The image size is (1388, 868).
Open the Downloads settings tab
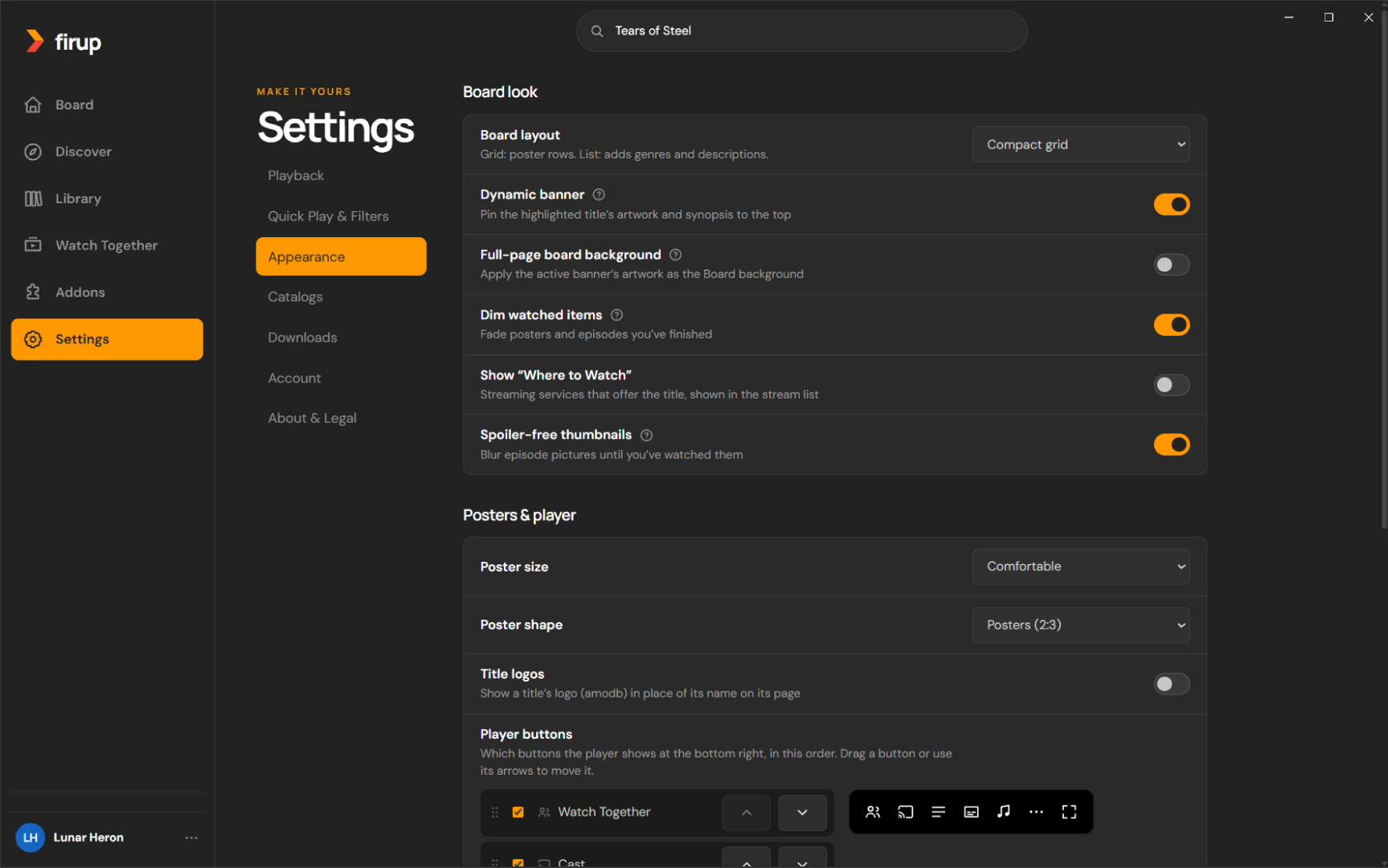[341, 338]
